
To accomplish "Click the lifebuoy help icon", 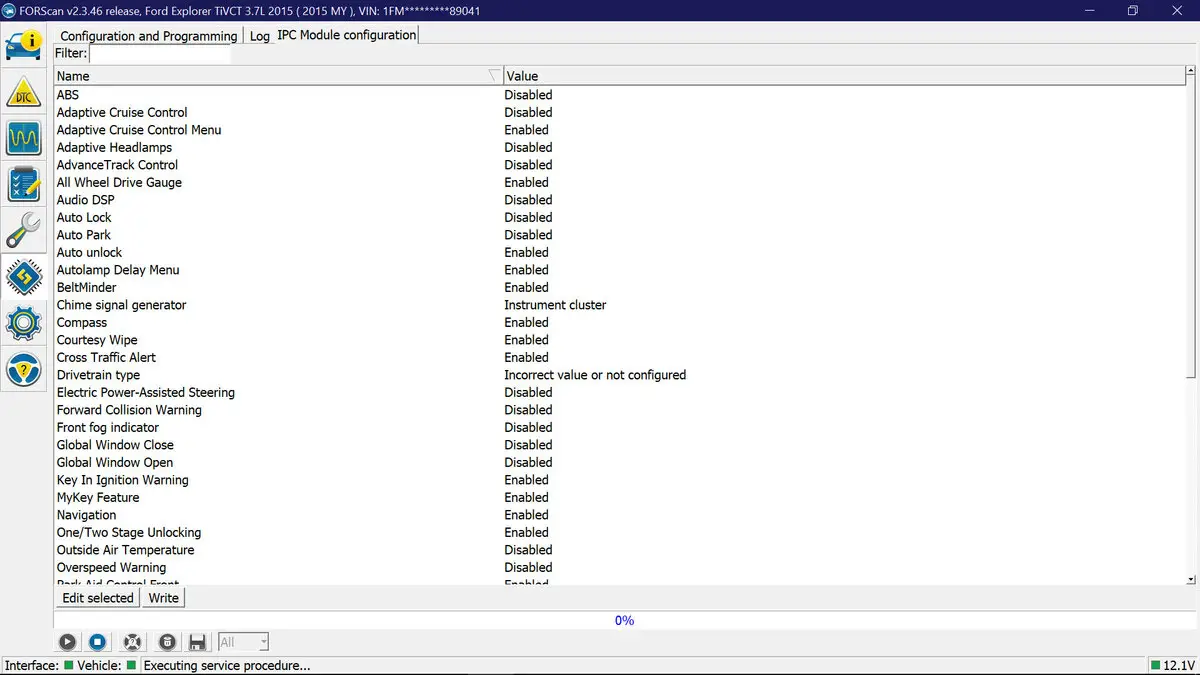I will 132,642.
